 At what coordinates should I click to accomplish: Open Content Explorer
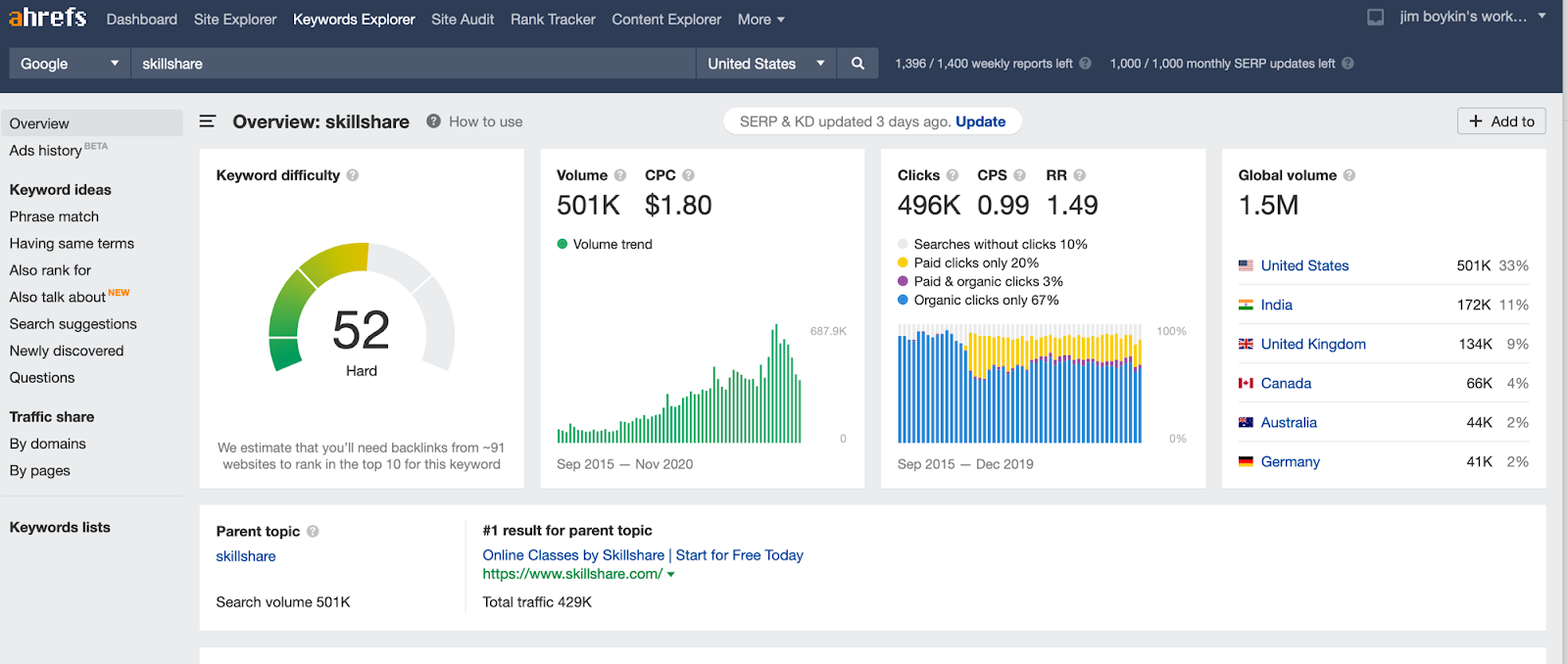(x=666, y=20)
